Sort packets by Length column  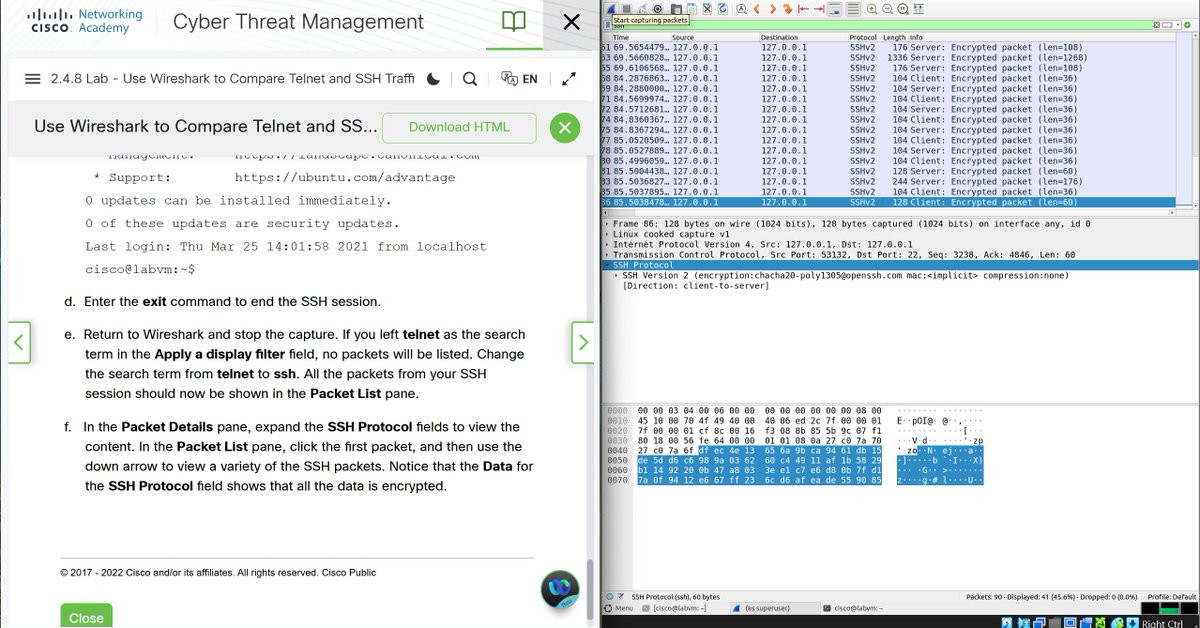tap(893, 37)
